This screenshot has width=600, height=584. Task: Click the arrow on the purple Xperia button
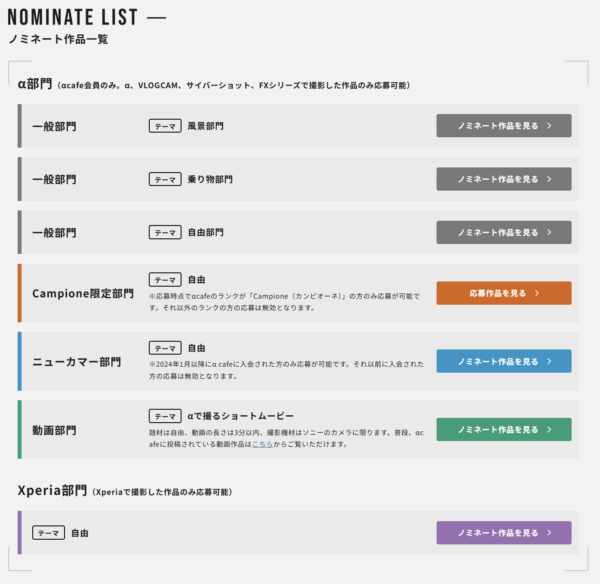[x=549, y=533]
